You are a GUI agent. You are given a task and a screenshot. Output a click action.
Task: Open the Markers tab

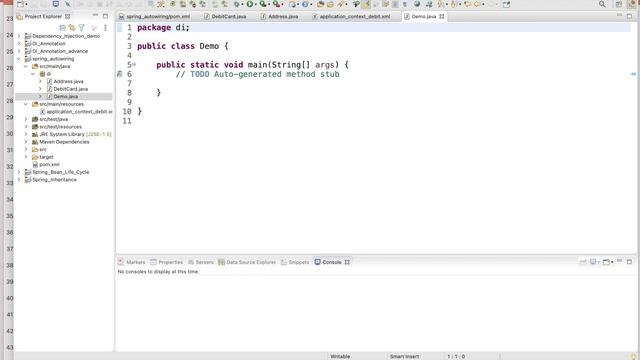131,262
